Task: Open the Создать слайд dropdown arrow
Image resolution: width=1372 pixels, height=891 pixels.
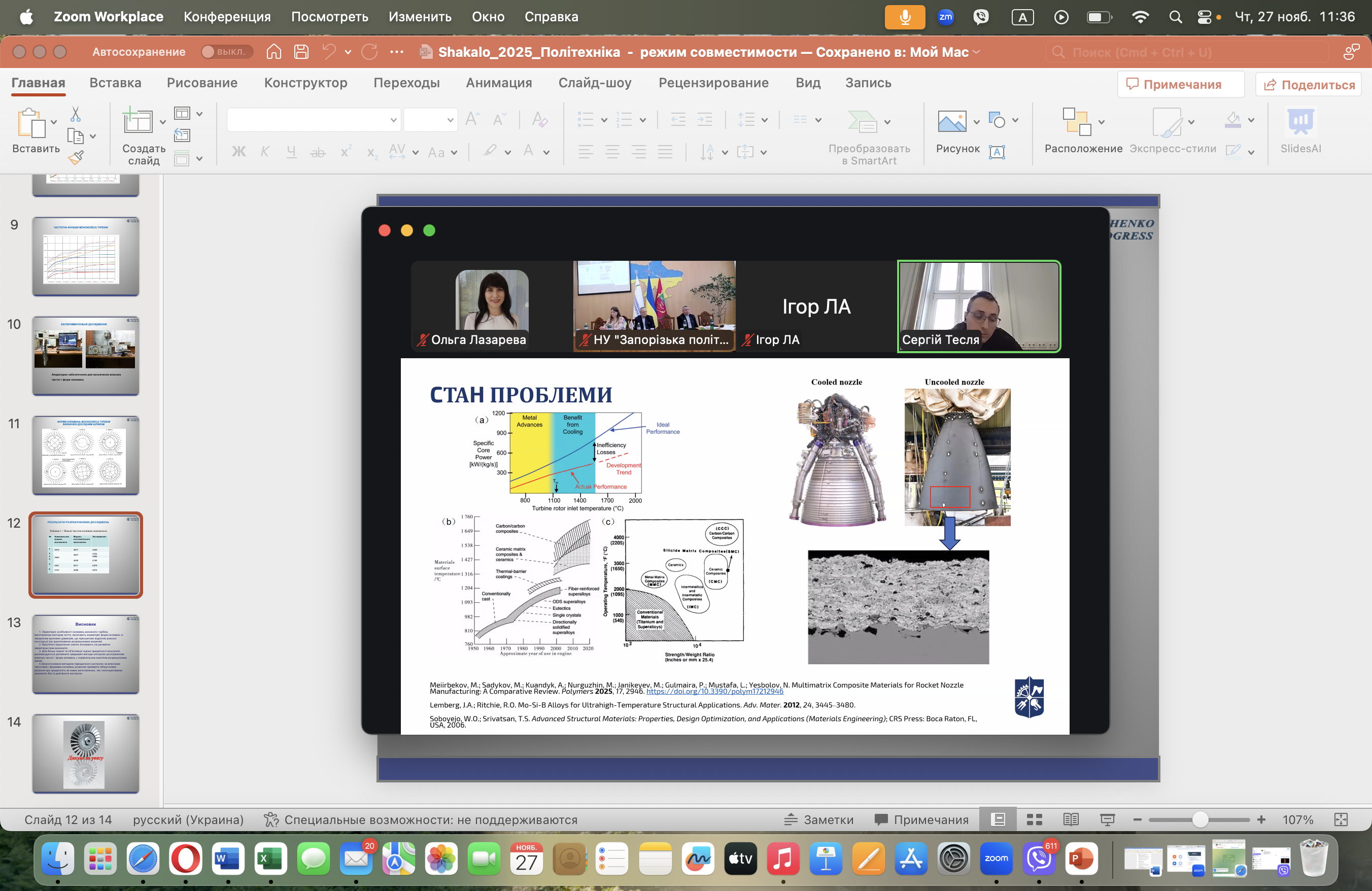Action: pyautogui.click(x=162, y=122)
